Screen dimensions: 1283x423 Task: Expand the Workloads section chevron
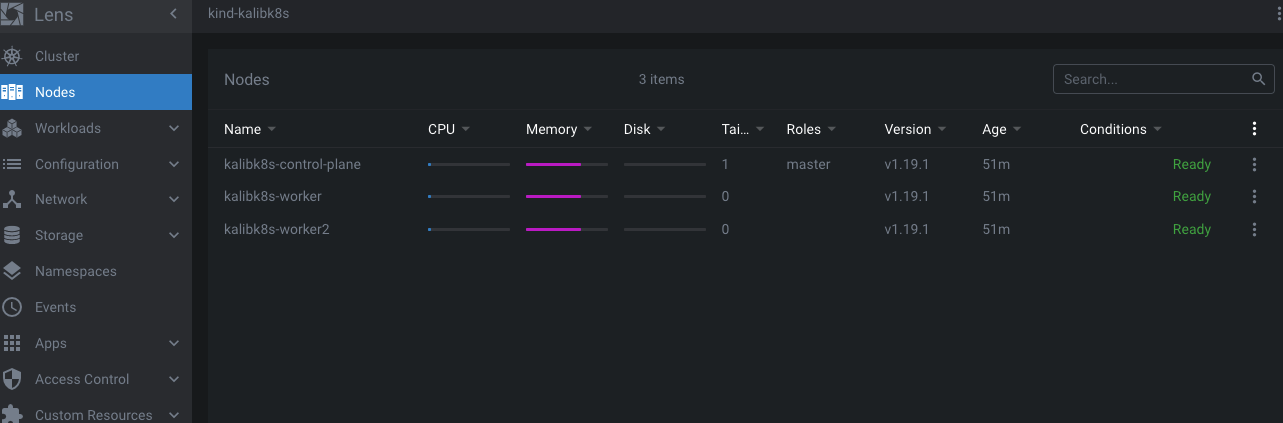(x=174, y=128)
